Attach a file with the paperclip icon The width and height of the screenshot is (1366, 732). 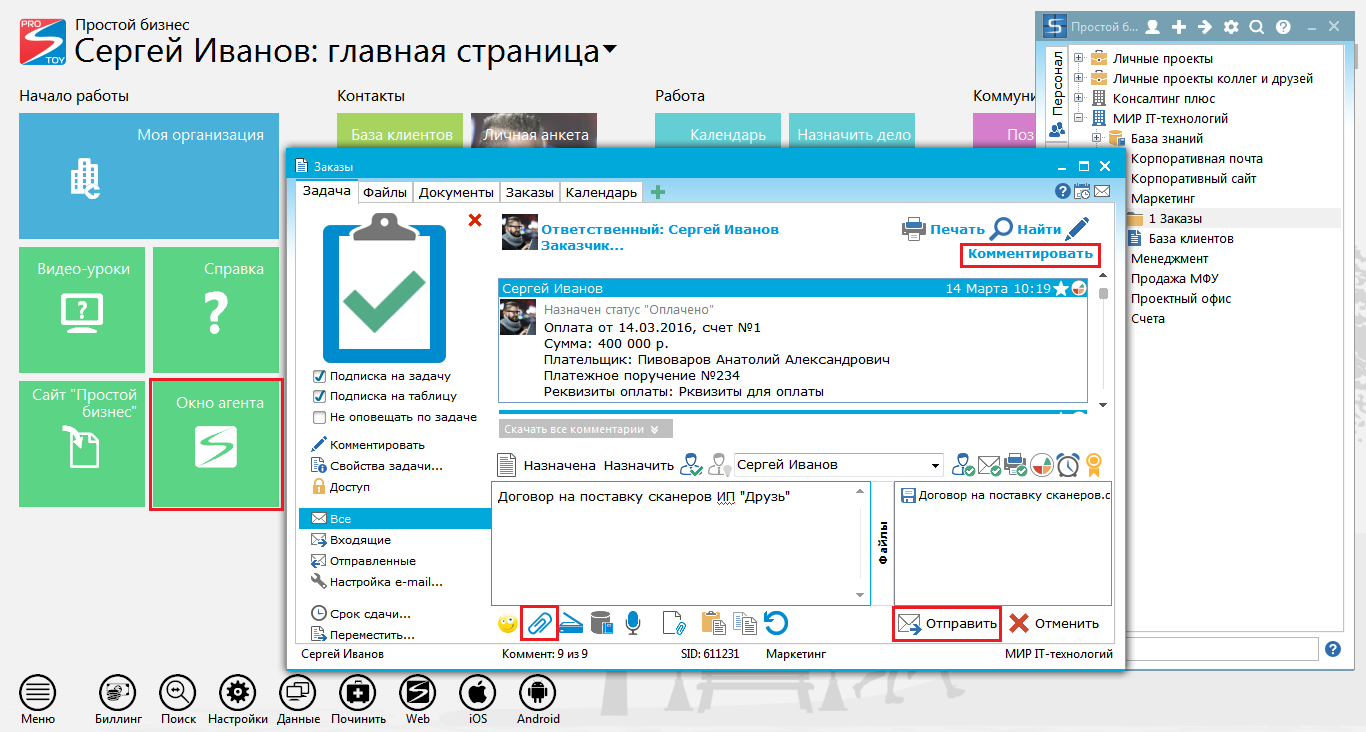[x=540, y=624]
